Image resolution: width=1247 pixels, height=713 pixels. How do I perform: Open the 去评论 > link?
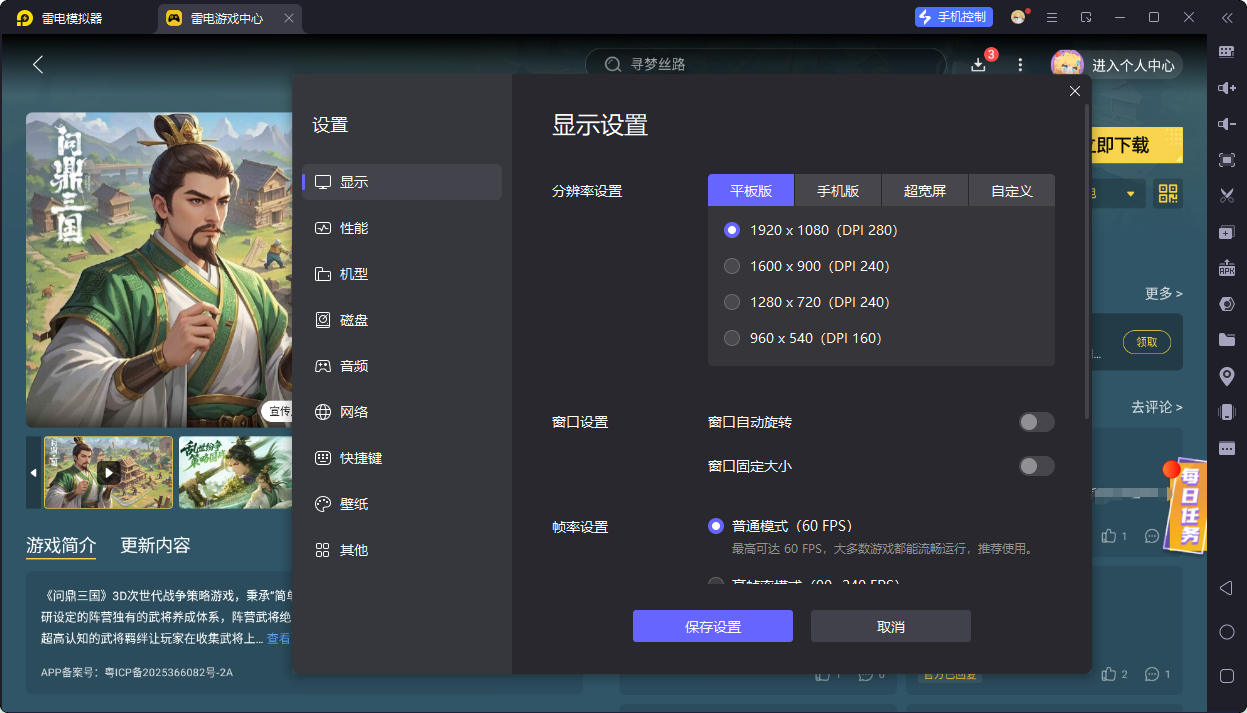pyautogui.click(x=1157, y=407)
